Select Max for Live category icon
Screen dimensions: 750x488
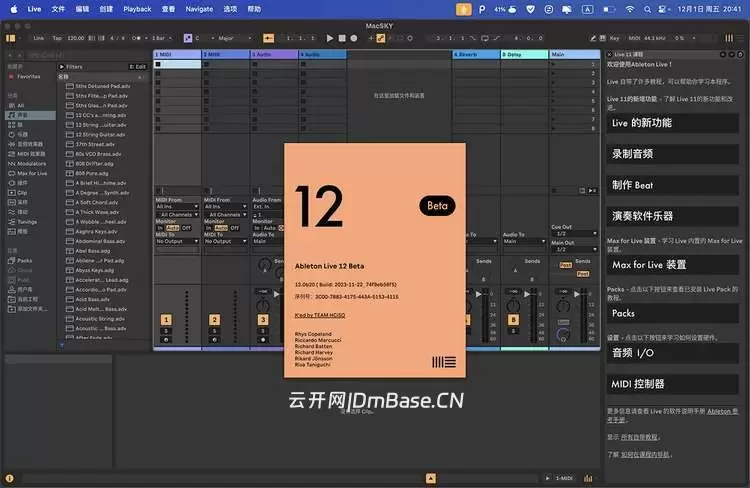pyautogui.click(x=12, y=173)
